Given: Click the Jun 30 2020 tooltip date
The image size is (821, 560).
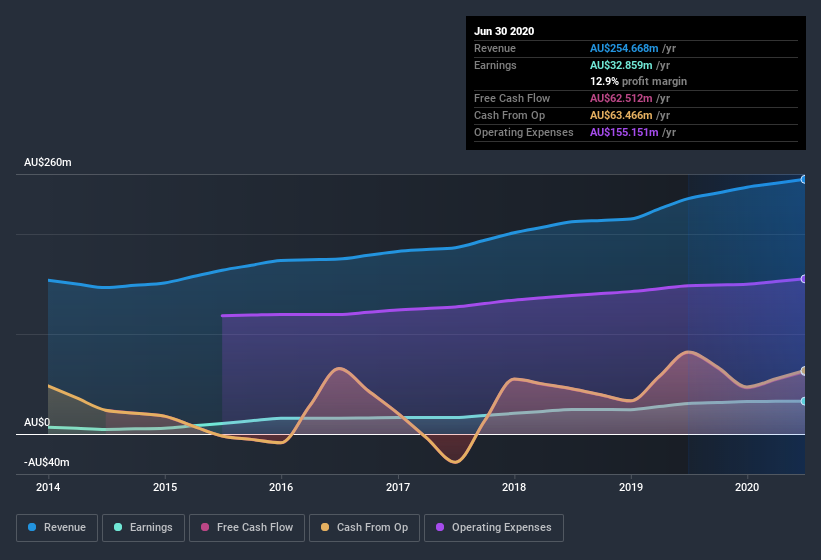Looking at the screenshot, I should click(504, 31).
